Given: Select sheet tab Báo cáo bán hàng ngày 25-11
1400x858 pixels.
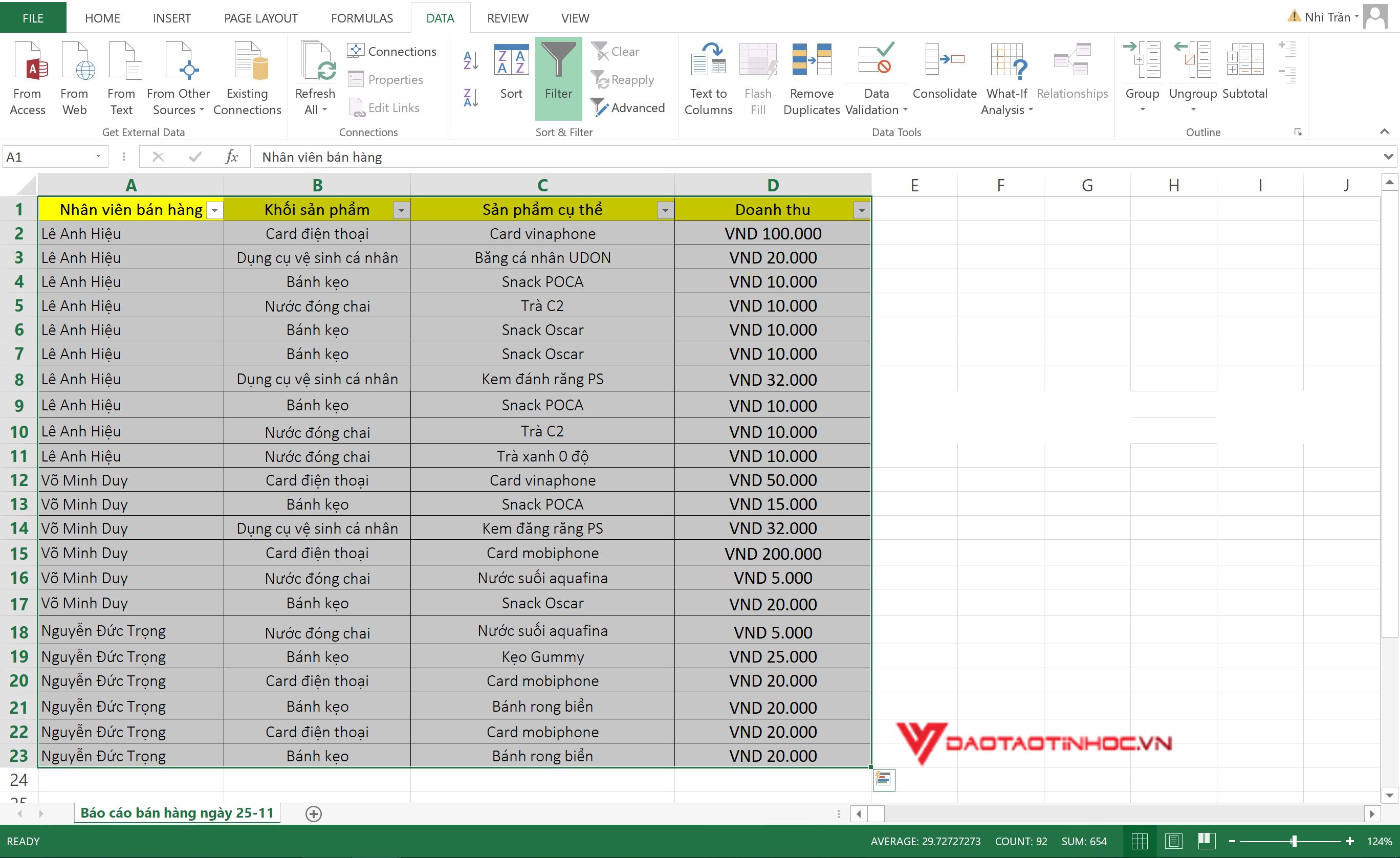Looking at the screenshot, I should [177, 813].
